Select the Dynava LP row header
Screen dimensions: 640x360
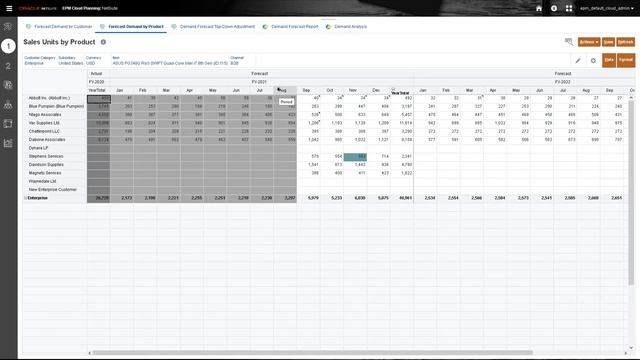click(x=55, y=148)
